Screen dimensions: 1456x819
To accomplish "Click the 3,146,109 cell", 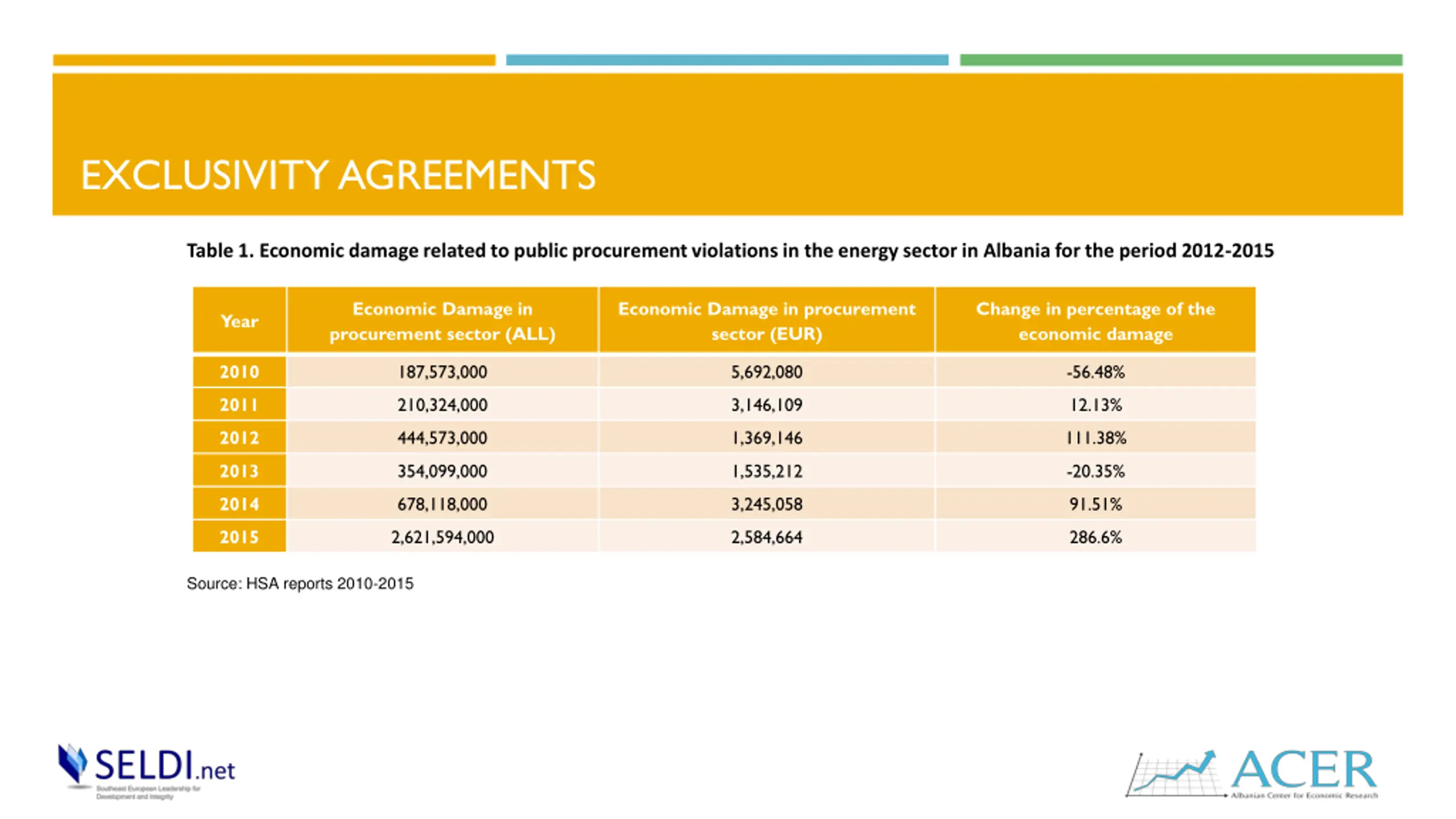I will coord(767,405).
